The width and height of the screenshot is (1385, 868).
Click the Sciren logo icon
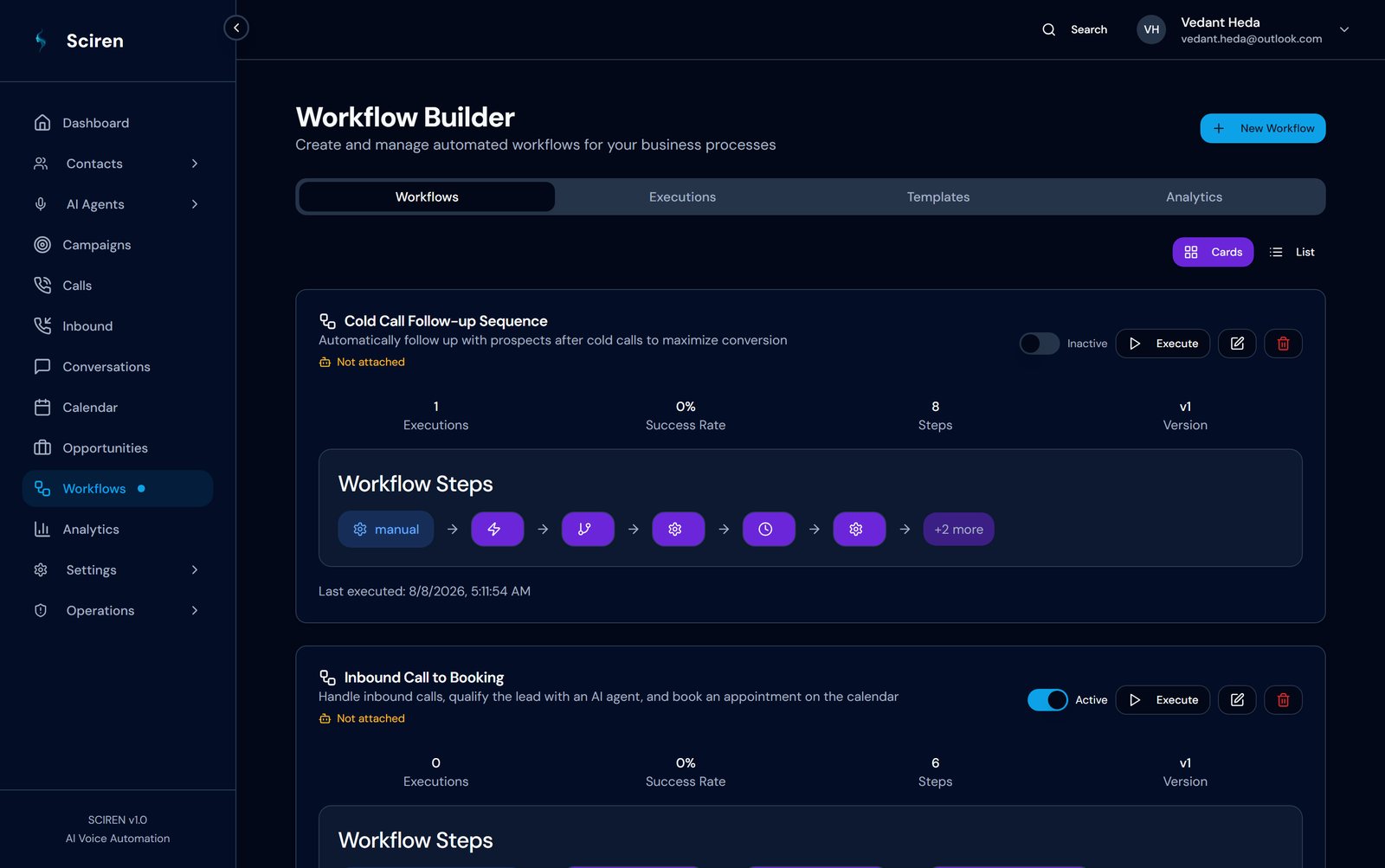[x=41, y=41]
